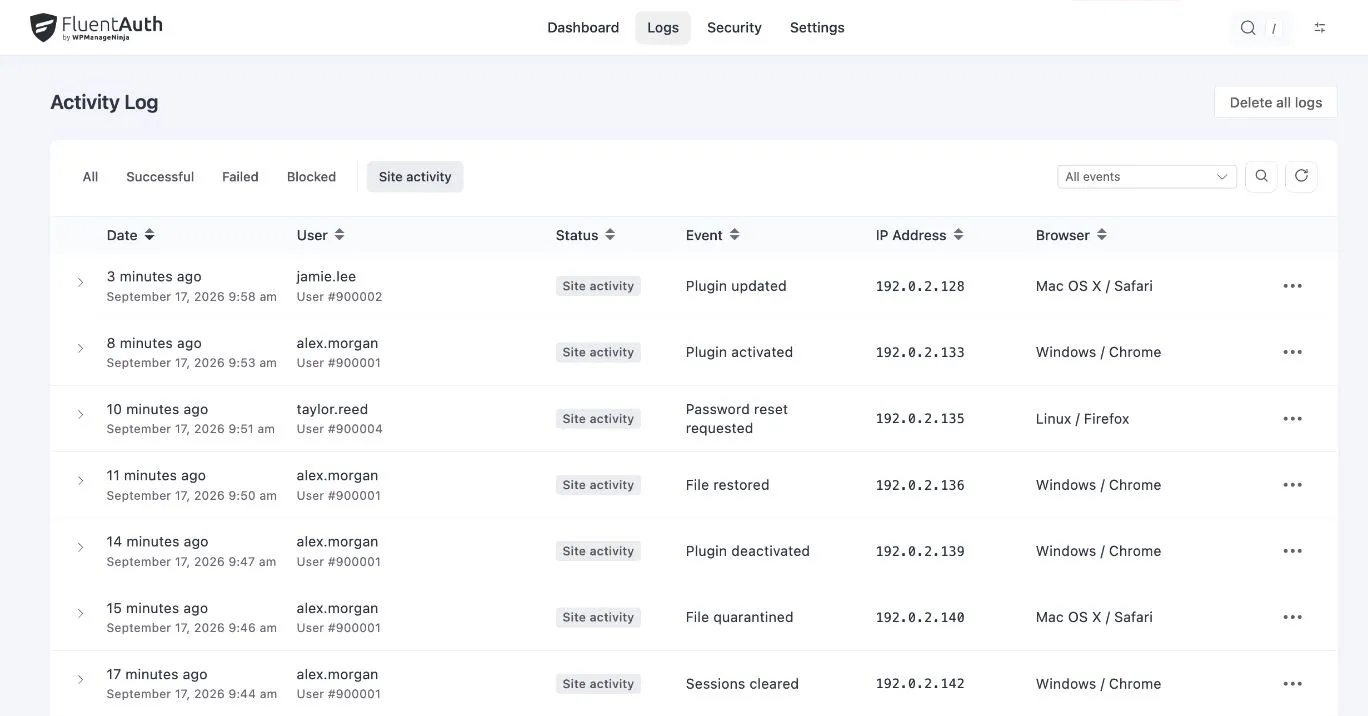The width and height of the screenshot is (1368, 716).
Task: Switch to the Successful filter tab
Action: (x=160, y=177)
